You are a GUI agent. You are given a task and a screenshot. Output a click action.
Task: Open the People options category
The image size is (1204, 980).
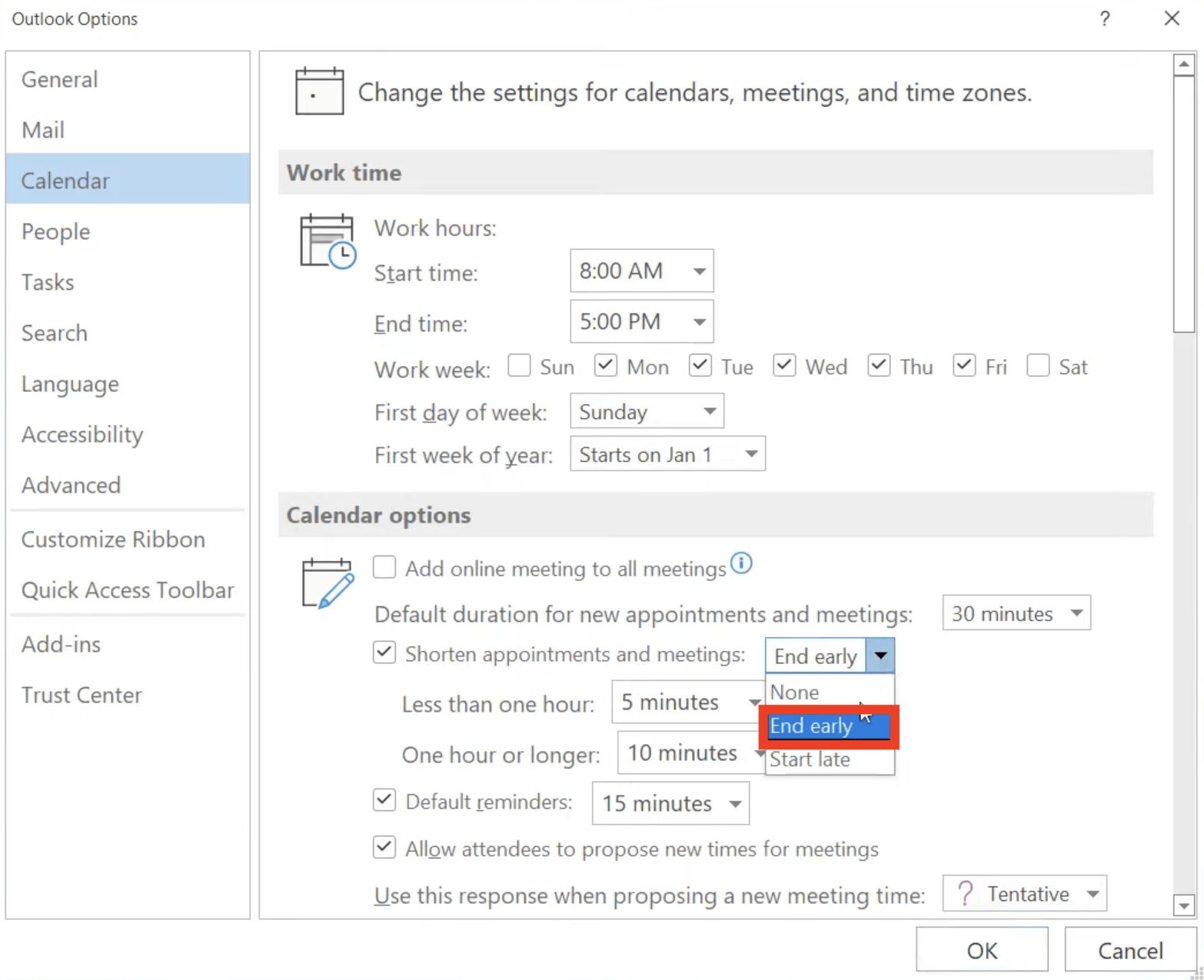pyautogui.click(x=128, y=231)
